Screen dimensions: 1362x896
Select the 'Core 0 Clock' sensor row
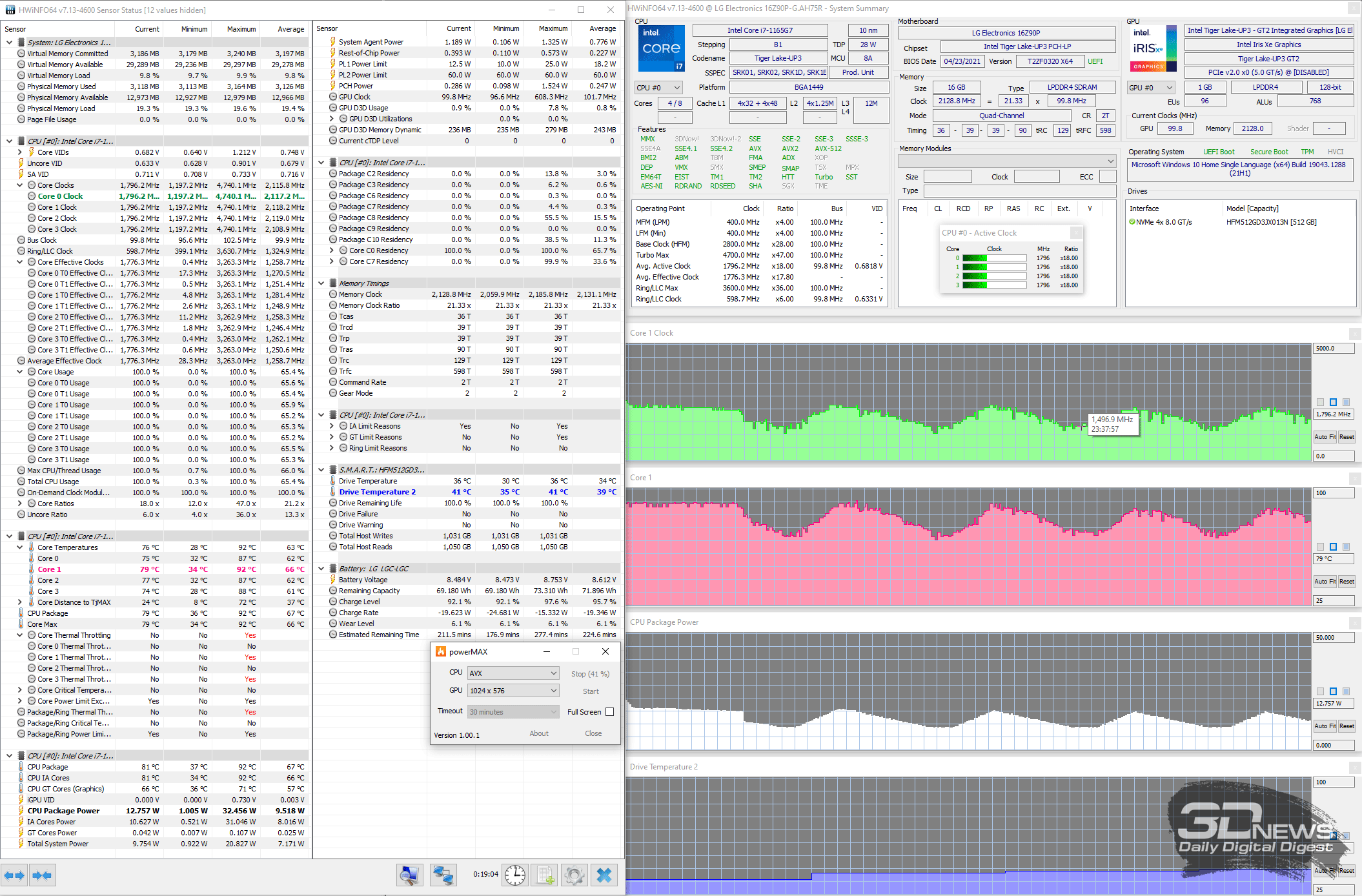click(x=155, y=196)
